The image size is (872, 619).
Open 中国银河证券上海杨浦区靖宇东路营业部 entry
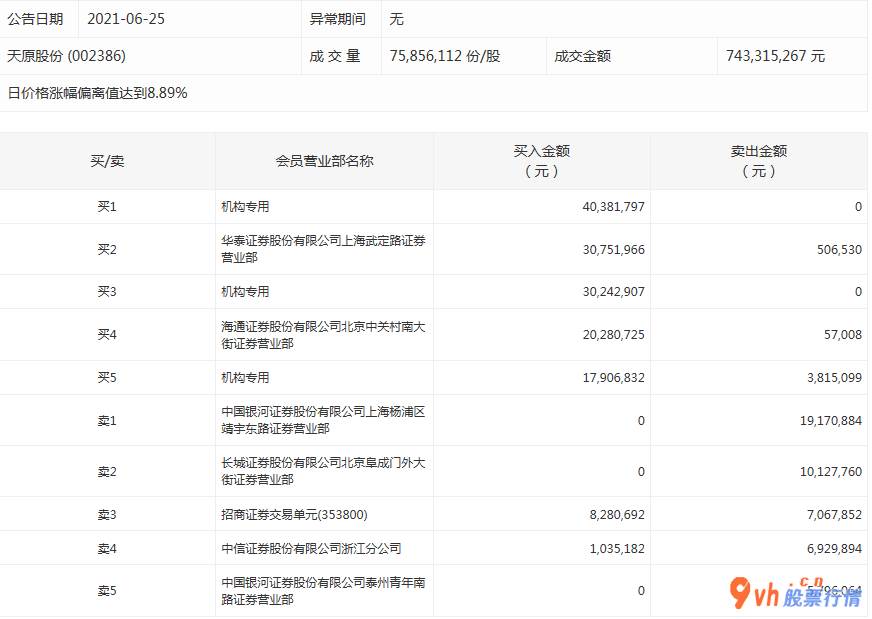322,420
